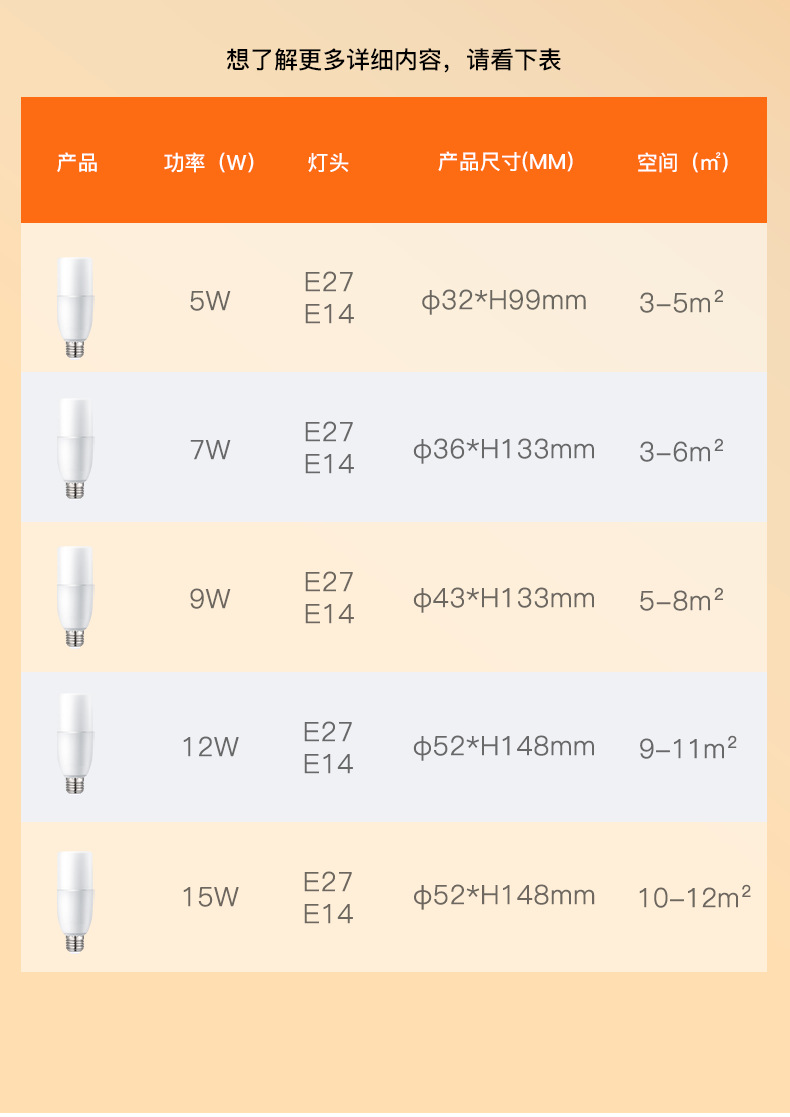Click the 3-5m² space value
Image resolution: width=790 pixels, height=1117 pixels.
click(682, 302)
